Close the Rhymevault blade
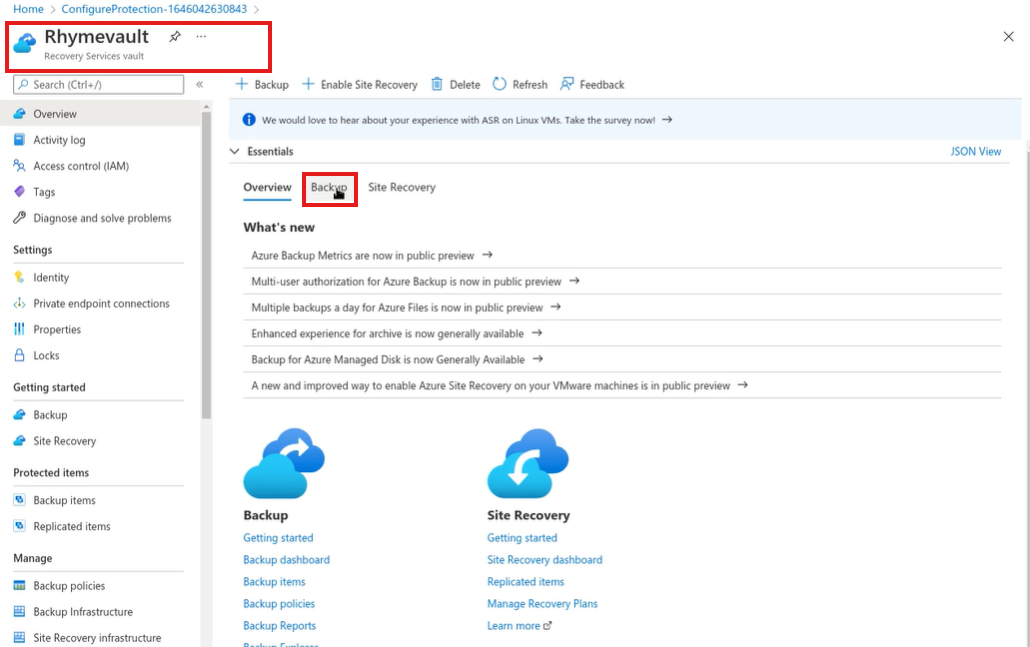The height and width of the screenshot is (647, 1030). pos(1008,37)
